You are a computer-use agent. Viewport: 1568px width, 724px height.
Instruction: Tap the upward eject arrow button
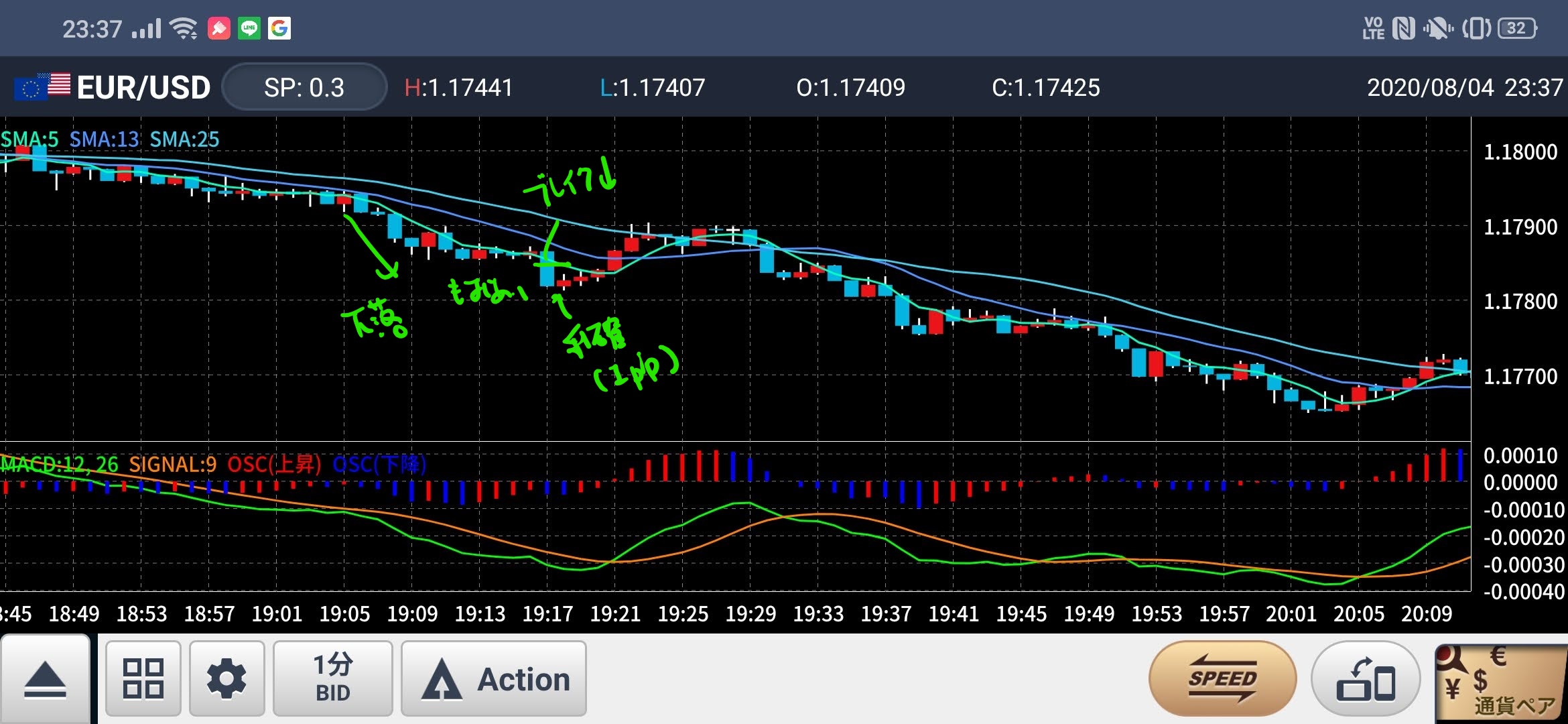(x=45, y=678)
